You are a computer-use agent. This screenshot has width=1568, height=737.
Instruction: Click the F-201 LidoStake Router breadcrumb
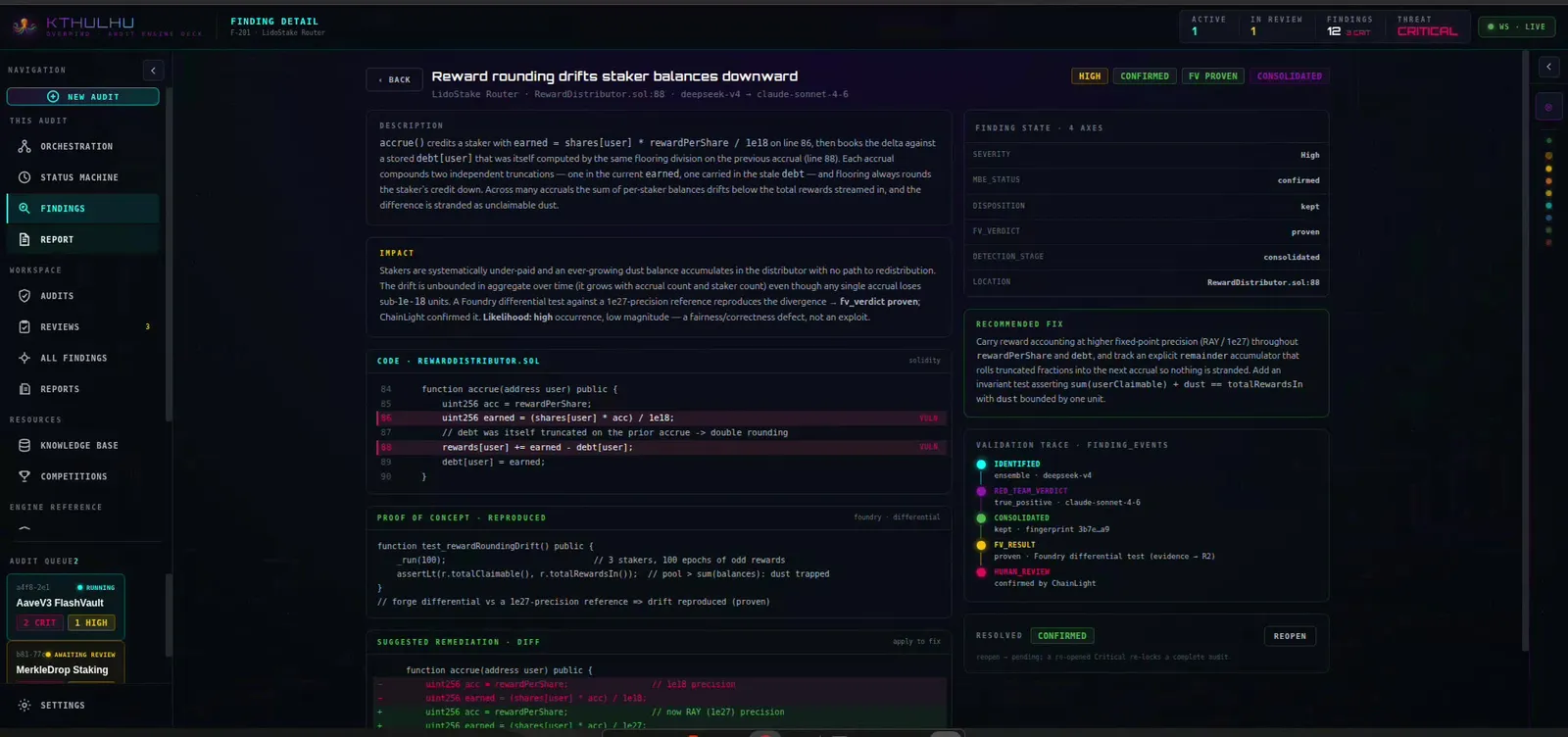pos(277,32)
